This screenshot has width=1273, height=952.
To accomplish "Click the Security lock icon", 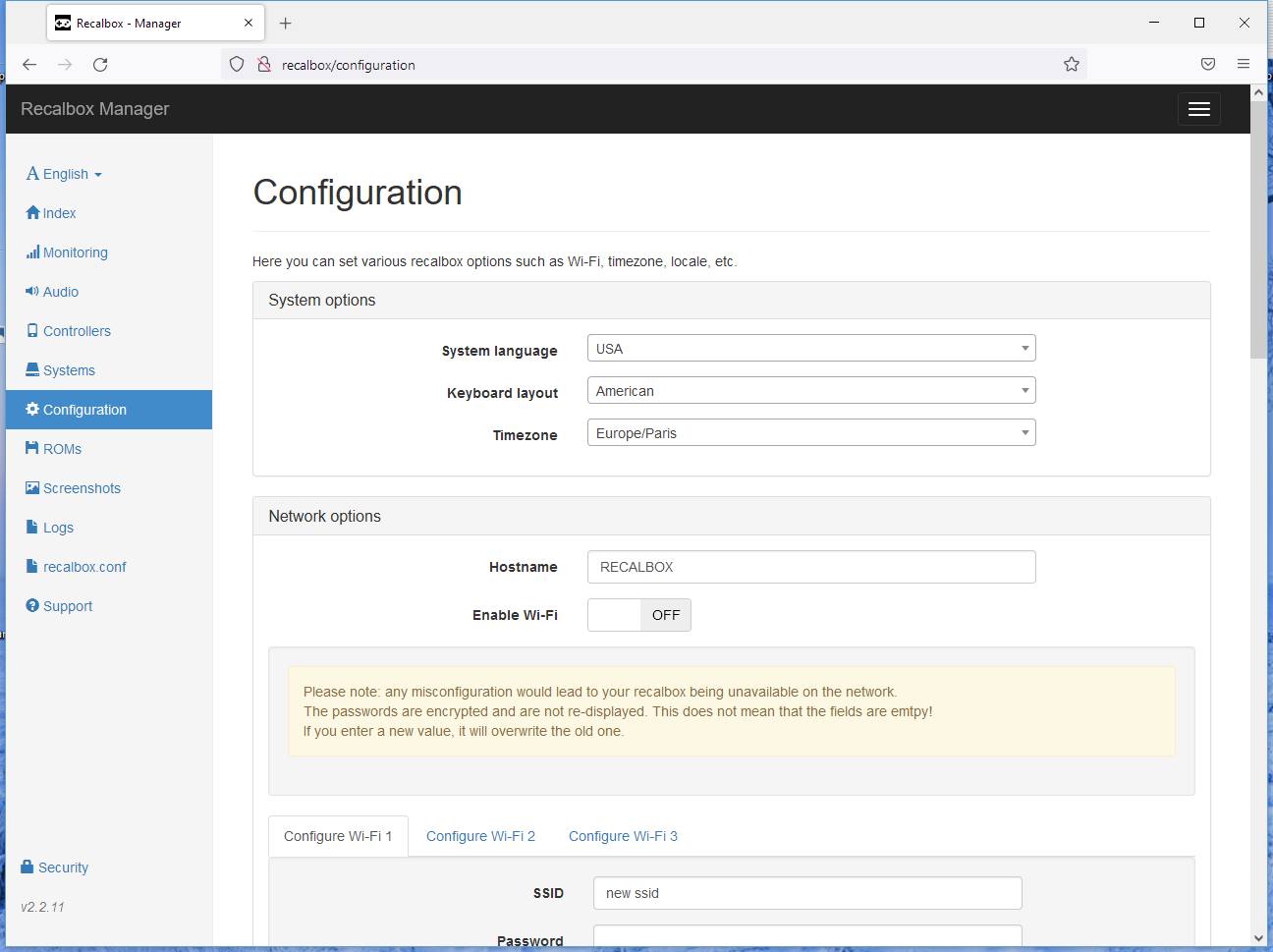I will pos(28,868).
